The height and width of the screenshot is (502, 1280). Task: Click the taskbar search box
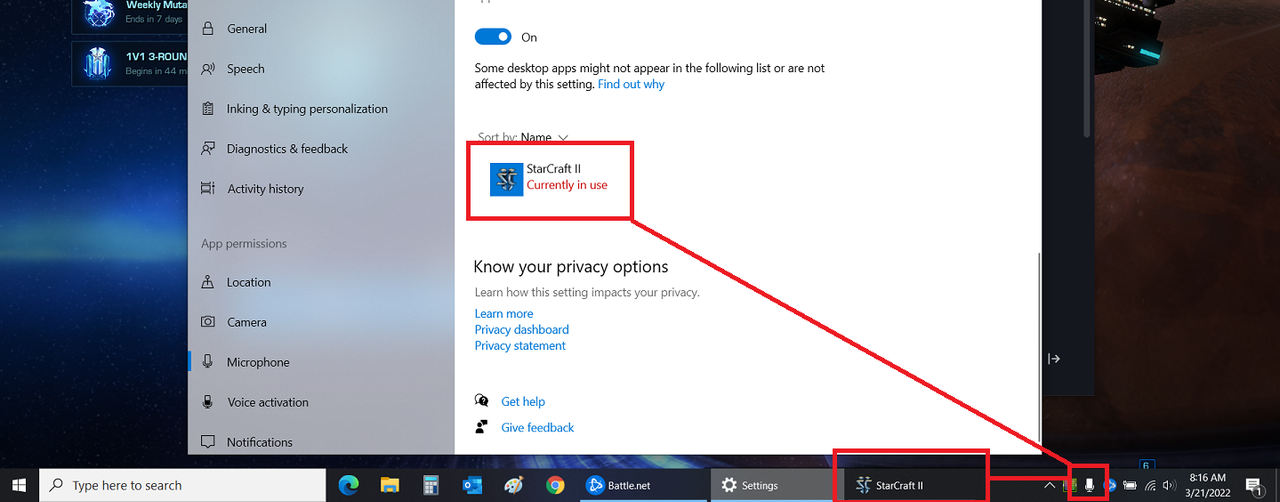click(182, 485)
